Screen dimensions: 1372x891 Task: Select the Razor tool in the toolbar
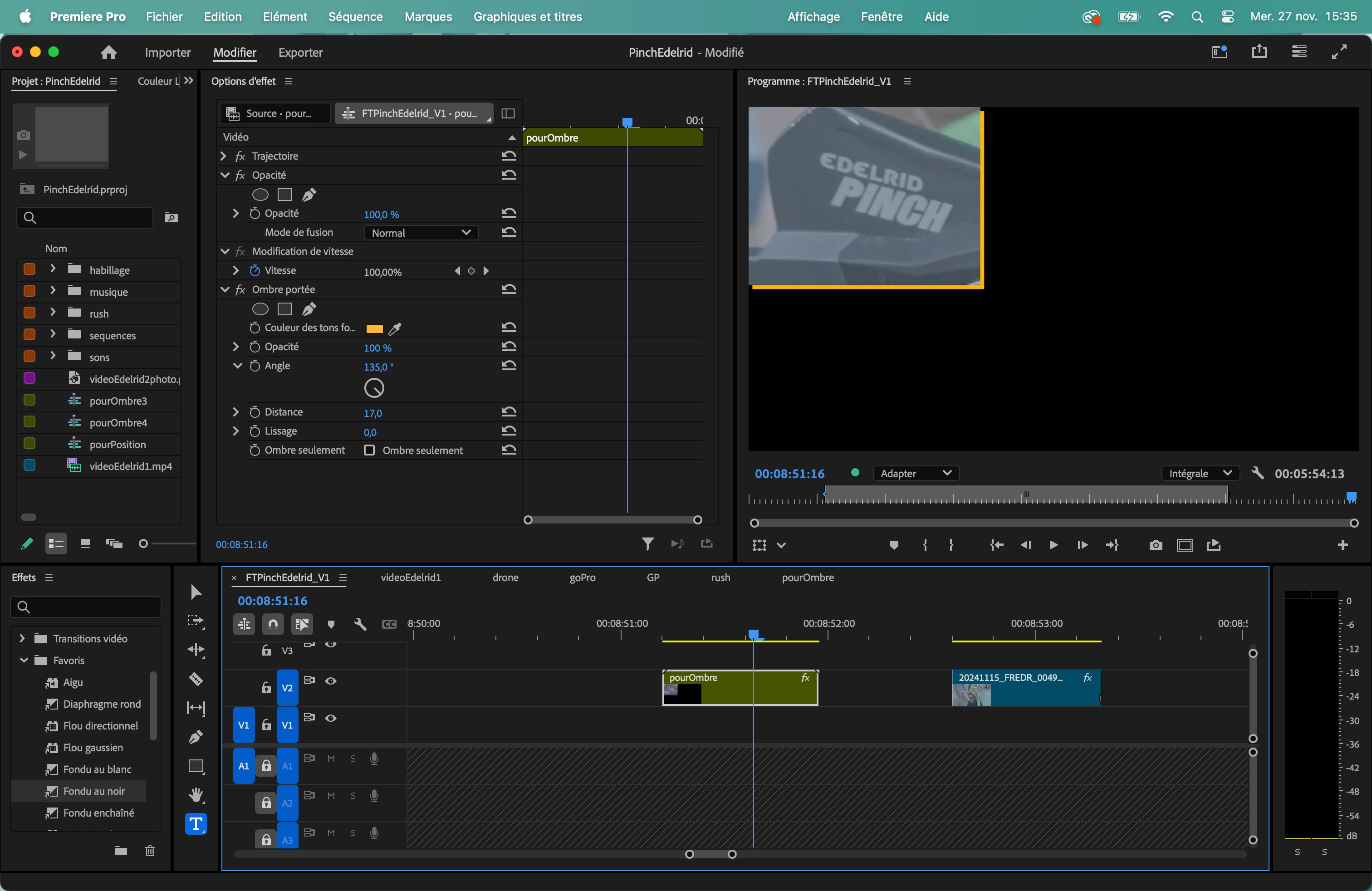[196, 679]
